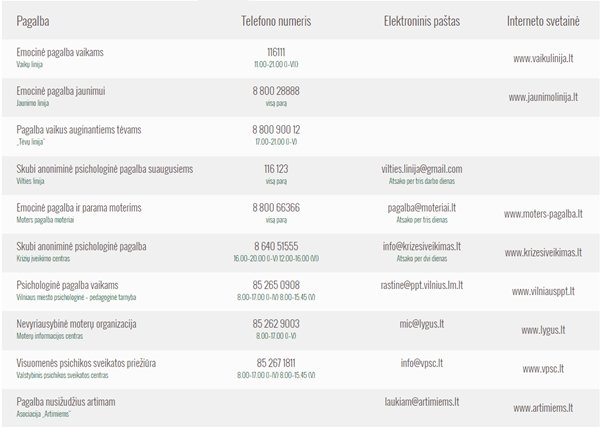This screenshot has width=600, height=427.
Task: Select the 8 800 28888 phone number
Action: [277, 91]
